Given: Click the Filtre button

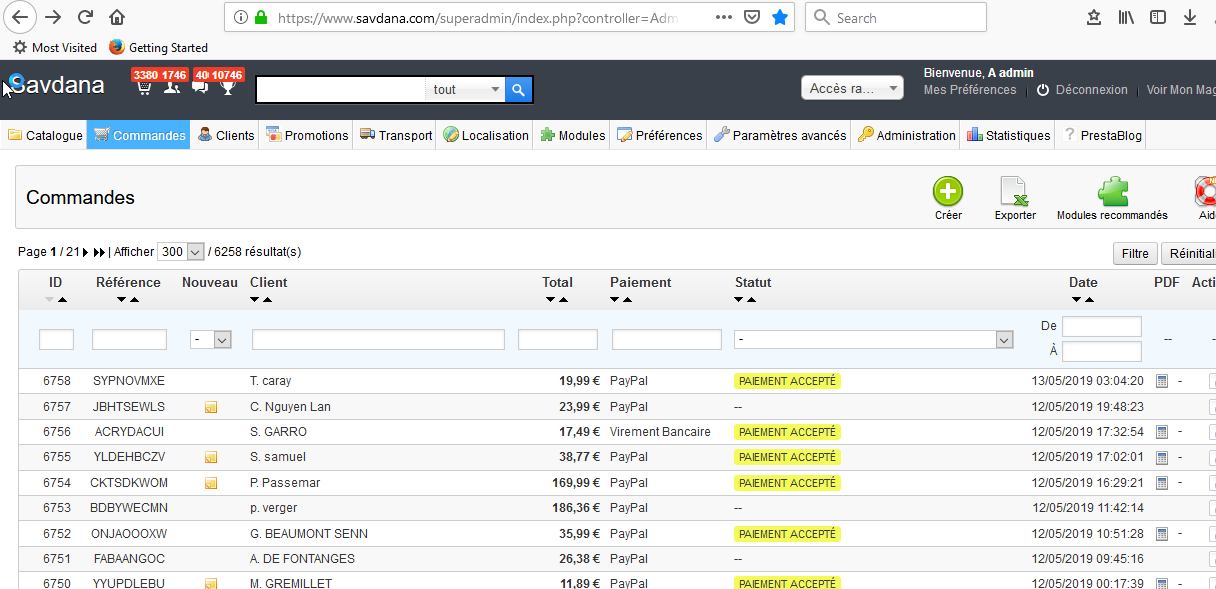Looking at the screenshot, I should [x=1134, y=254].
